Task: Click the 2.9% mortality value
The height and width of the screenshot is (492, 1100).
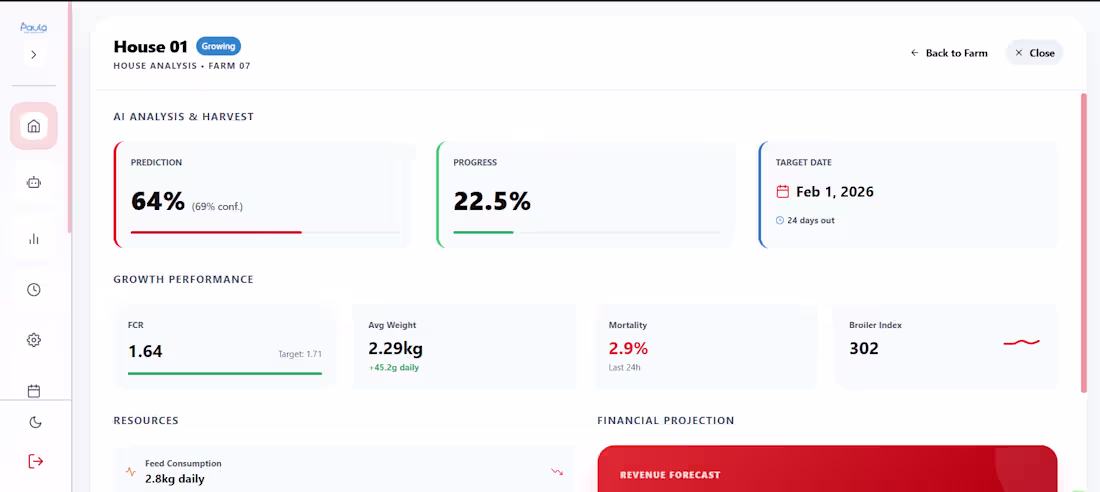Action: (x=628, y=348)
